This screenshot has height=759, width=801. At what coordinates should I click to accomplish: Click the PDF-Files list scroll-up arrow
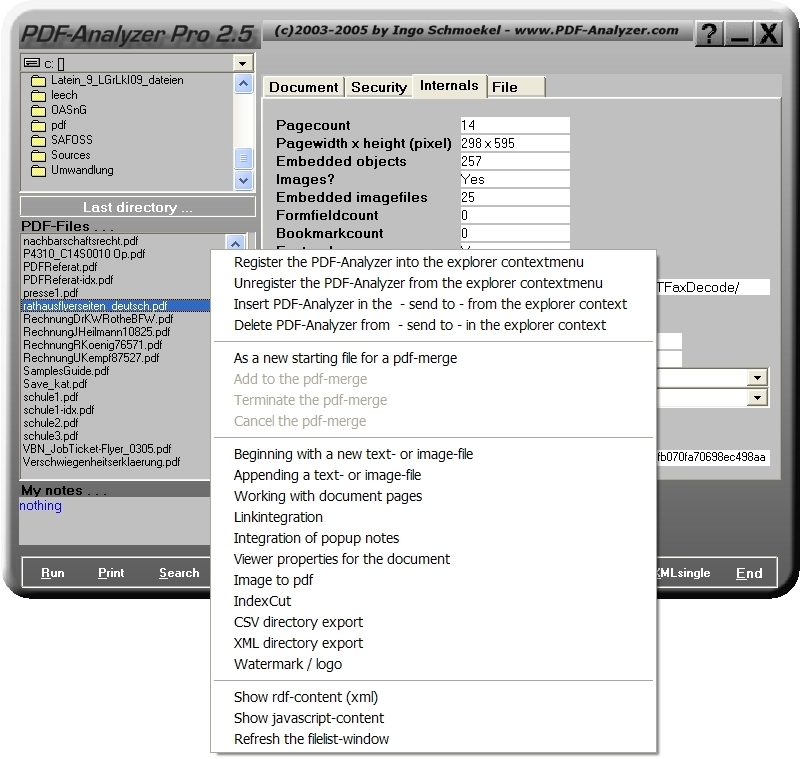[x=235, y=243]
